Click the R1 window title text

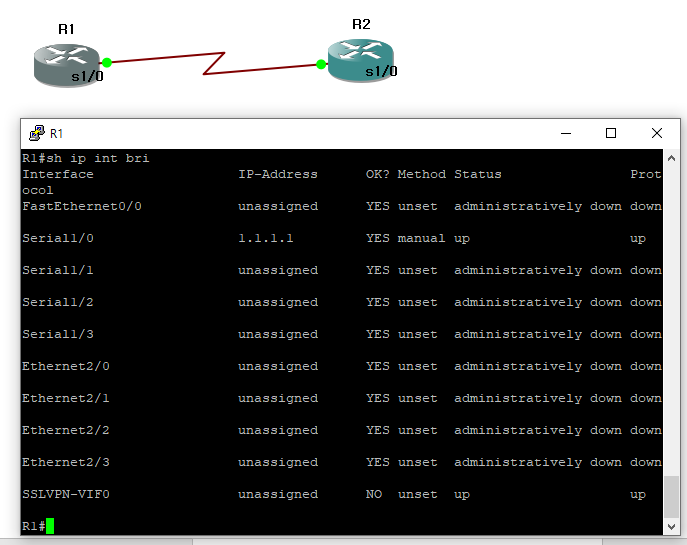coord(57,134)
